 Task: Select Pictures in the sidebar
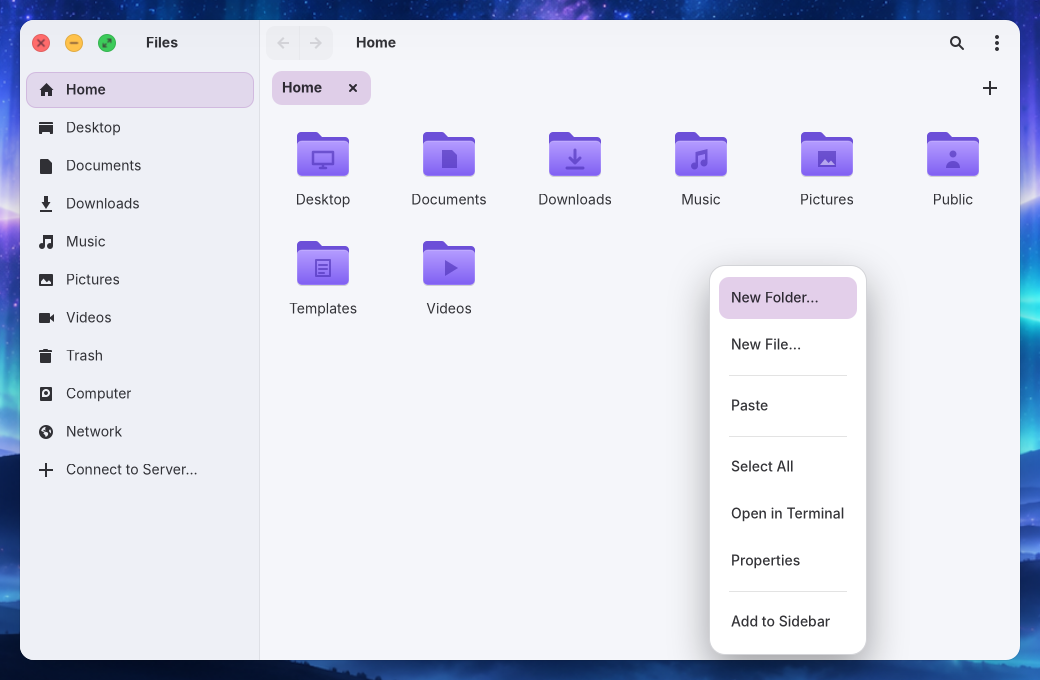pos(140,279)
